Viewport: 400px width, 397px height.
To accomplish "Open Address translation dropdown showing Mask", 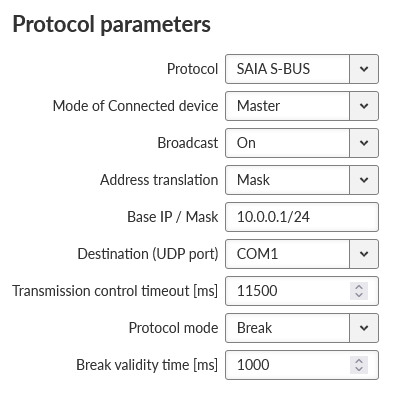I will coord(302,180).
